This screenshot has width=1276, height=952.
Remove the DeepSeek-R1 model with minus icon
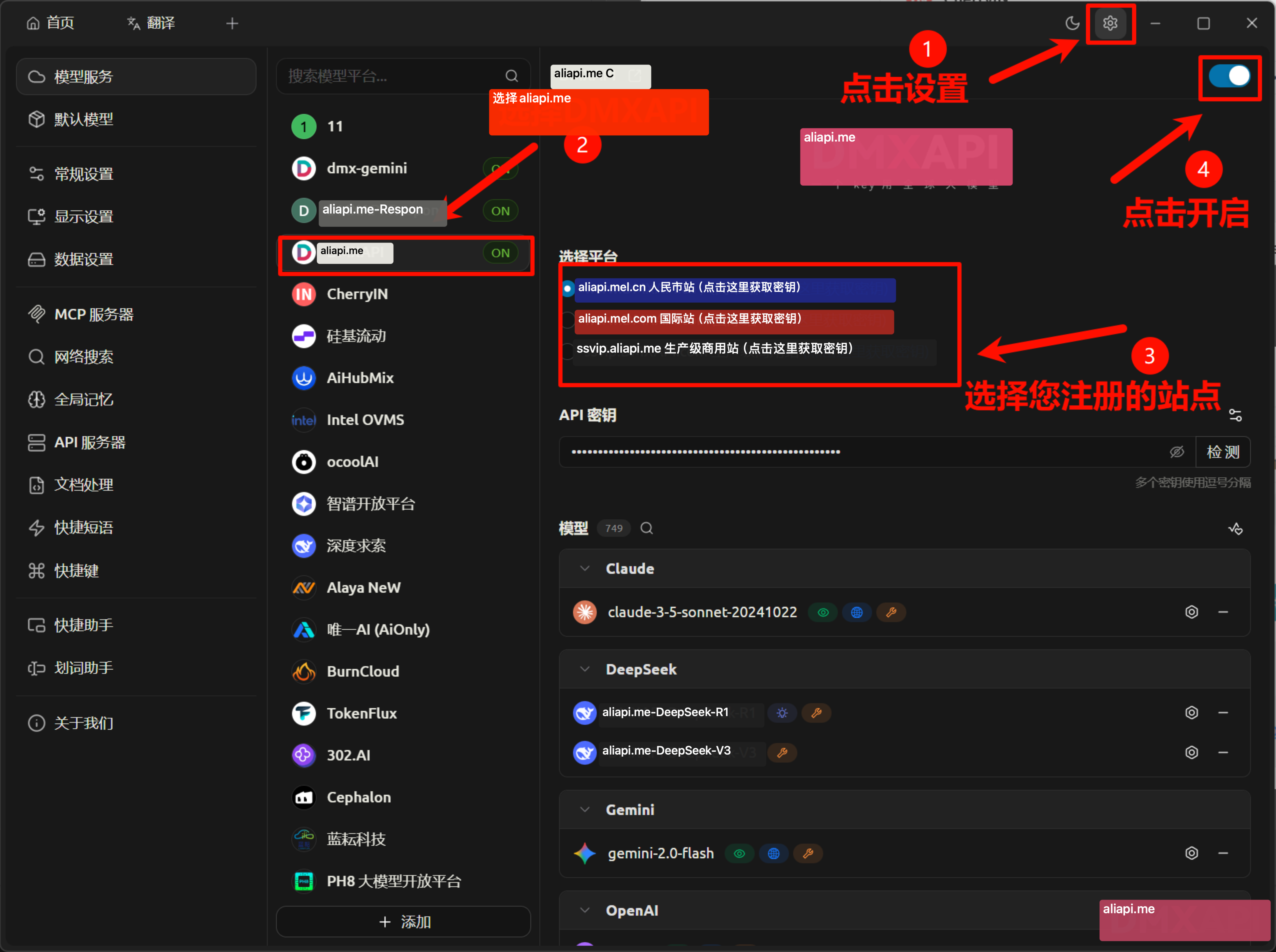1223,713
